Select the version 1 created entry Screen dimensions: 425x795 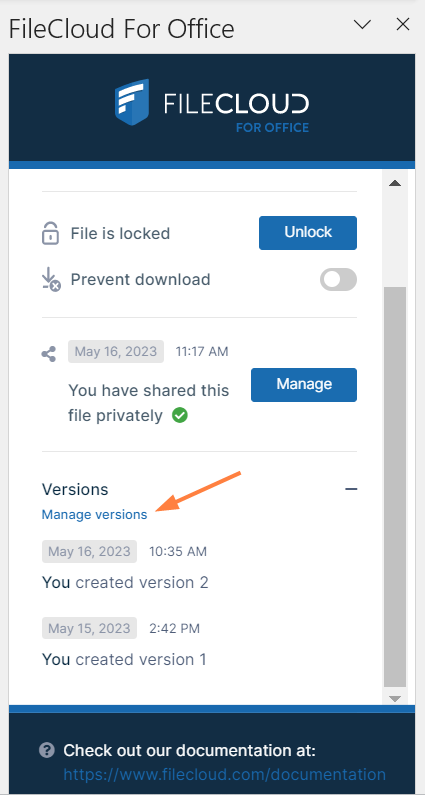point(124,659)
